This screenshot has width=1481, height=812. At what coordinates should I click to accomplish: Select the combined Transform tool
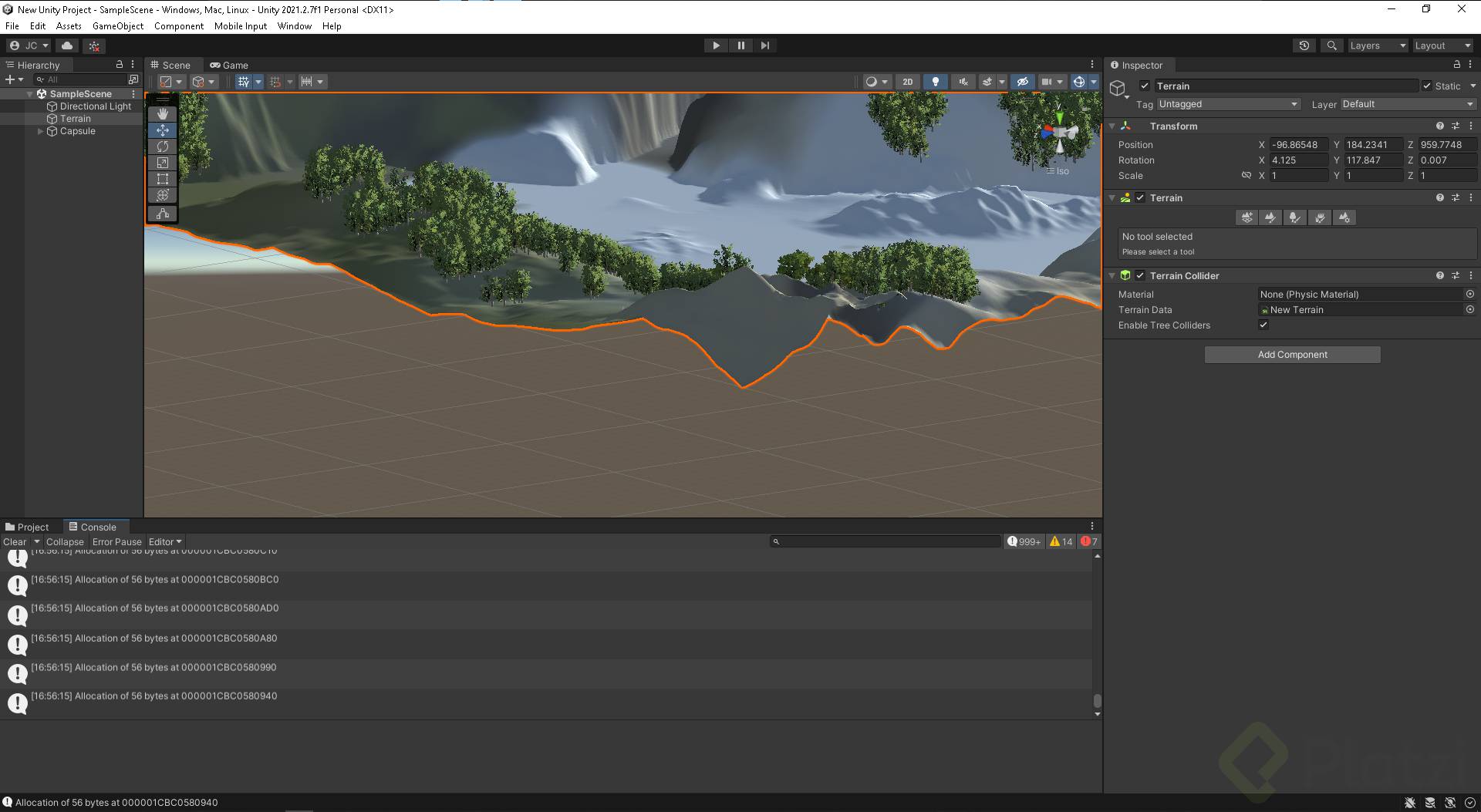[x=163, y=195]
